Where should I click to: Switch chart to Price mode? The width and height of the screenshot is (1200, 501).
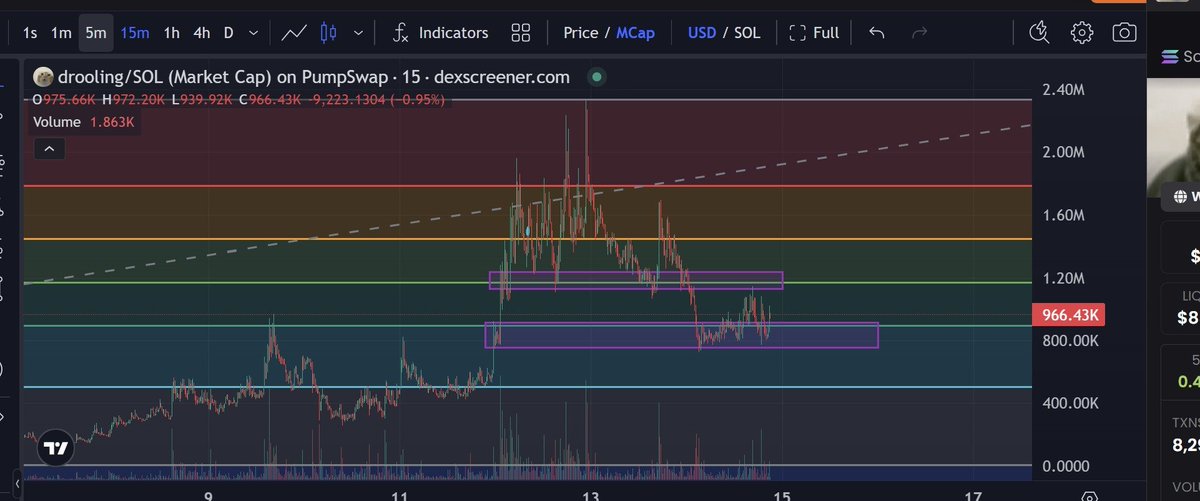pyautogui.click(x=581, y=33)
